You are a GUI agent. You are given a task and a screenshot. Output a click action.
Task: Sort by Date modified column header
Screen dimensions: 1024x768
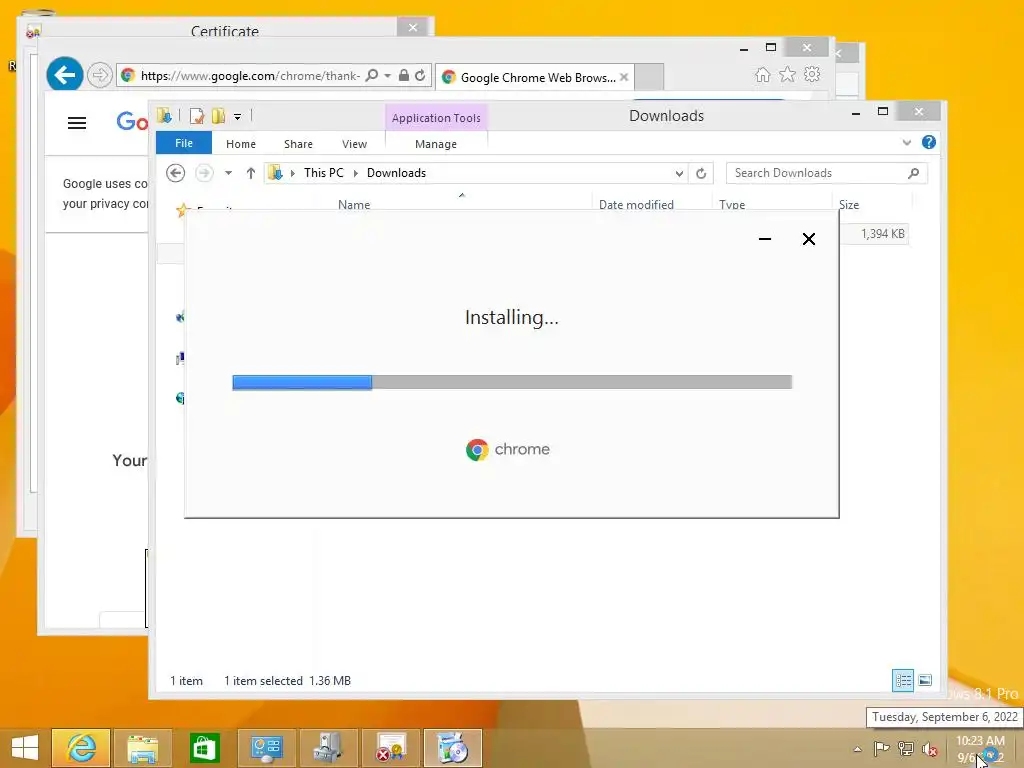636,204
